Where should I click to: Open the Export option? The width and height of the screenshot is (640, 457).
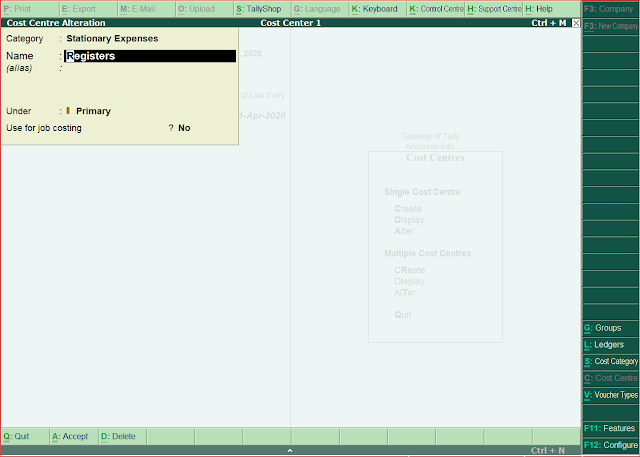(x=89, y=9)
